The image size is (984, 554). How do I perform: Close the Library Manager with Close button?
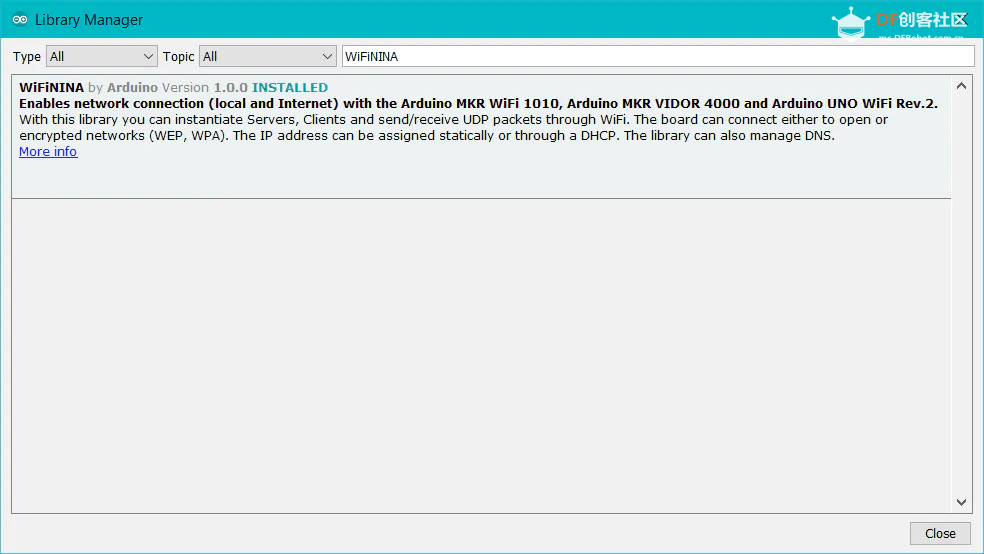pos(939,533)
